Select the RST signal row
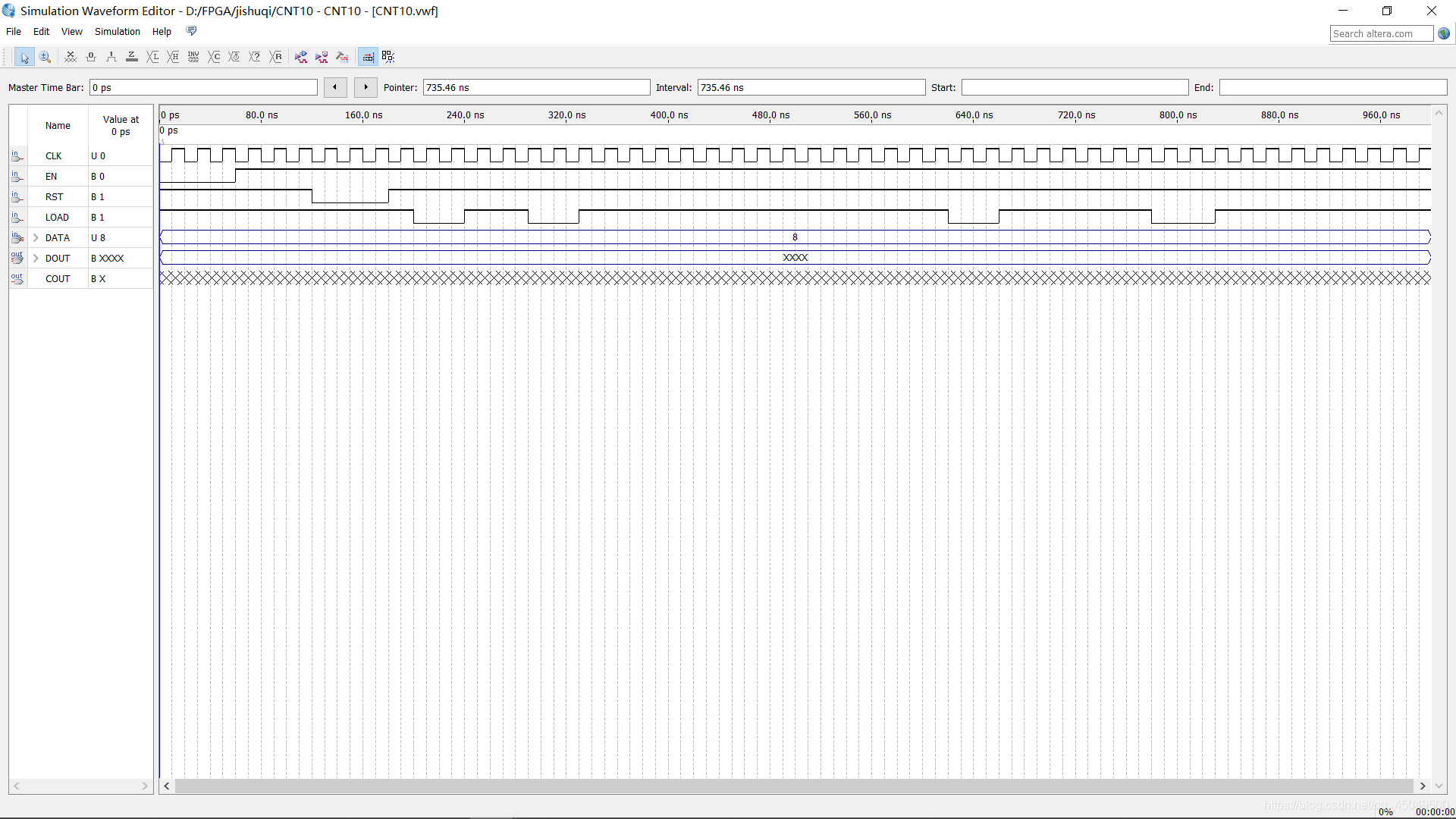The width and height of the screenshot is (1456, 819). click(81, 197)
